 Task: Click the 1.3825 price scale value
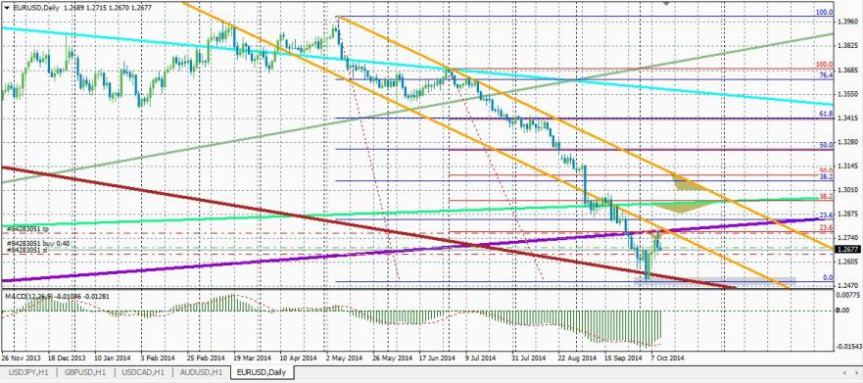tap(848, 46)
